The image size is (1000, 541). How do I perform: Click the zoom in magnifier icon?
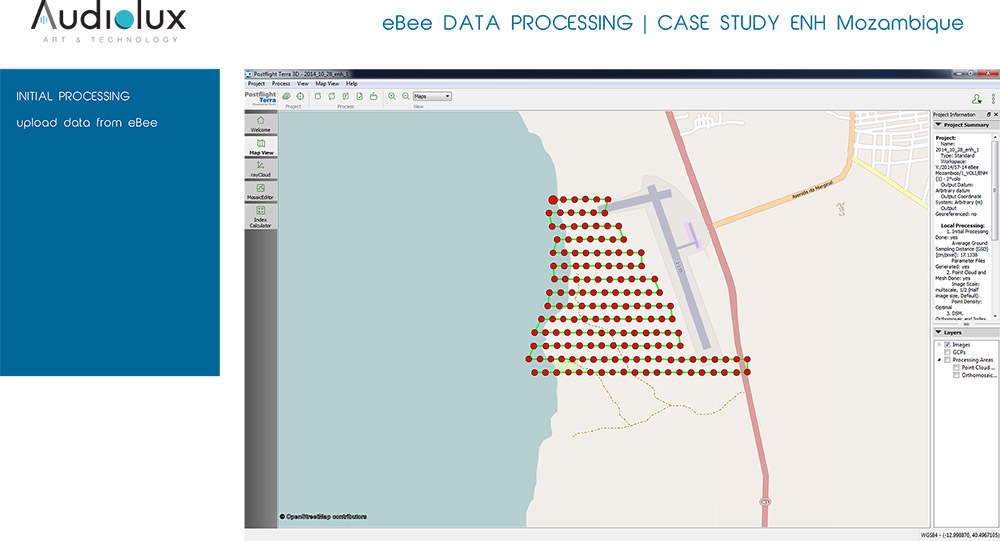click(391, 96)
